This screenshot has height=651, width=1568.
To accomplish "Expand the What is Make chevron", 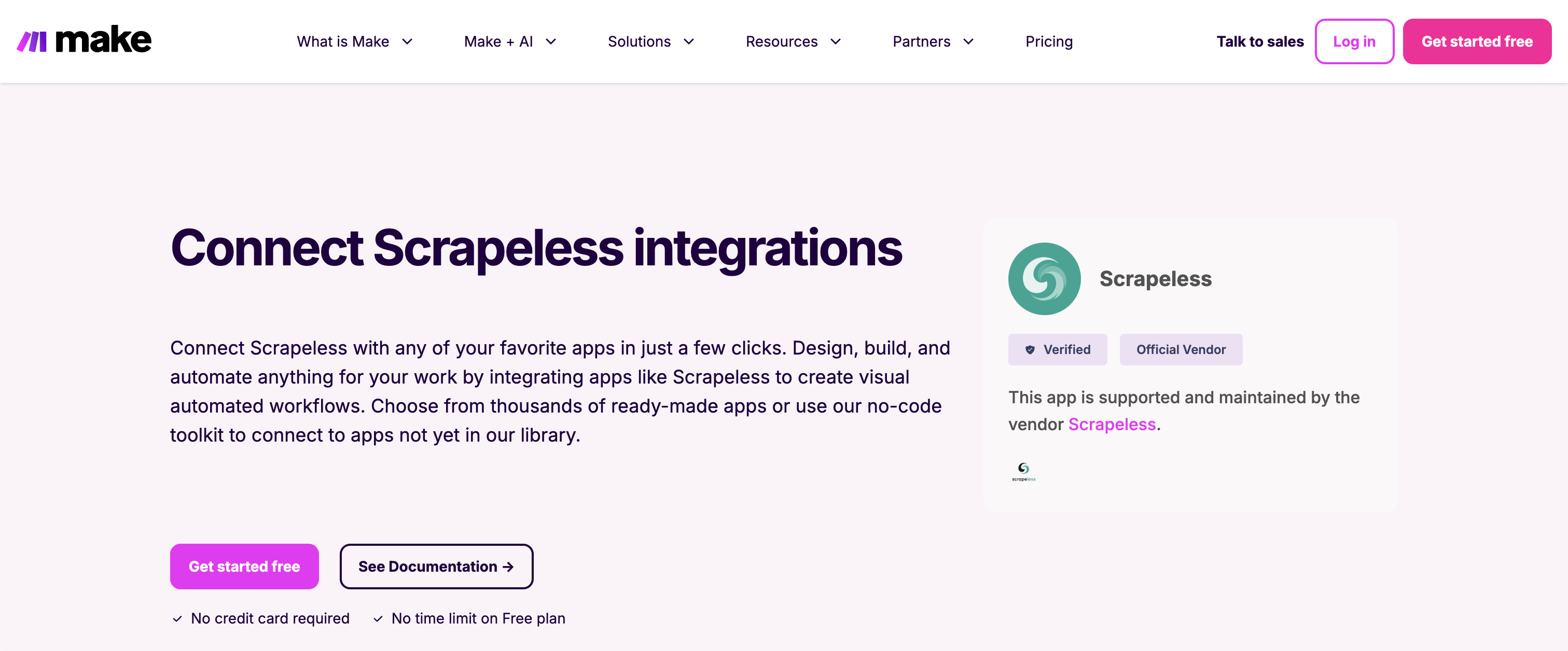I will (x=407, y=42).
